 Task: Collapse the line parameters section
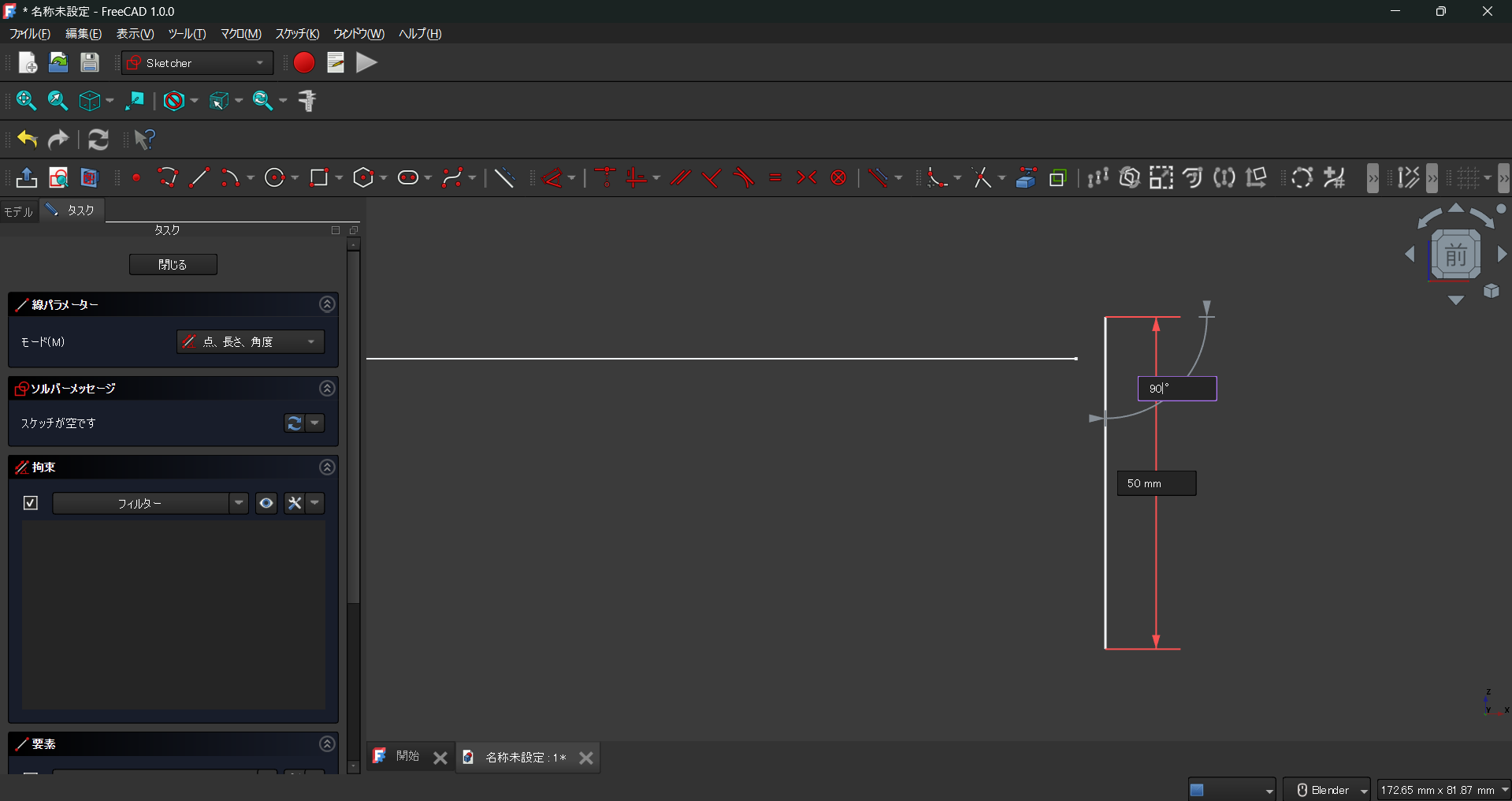click(327, 304)
